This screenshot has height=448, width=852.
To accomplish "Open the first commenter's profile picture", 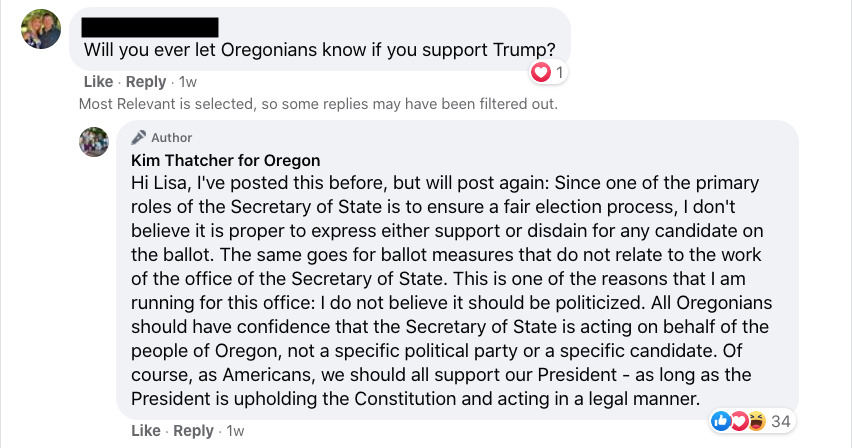I will point(41,29).
